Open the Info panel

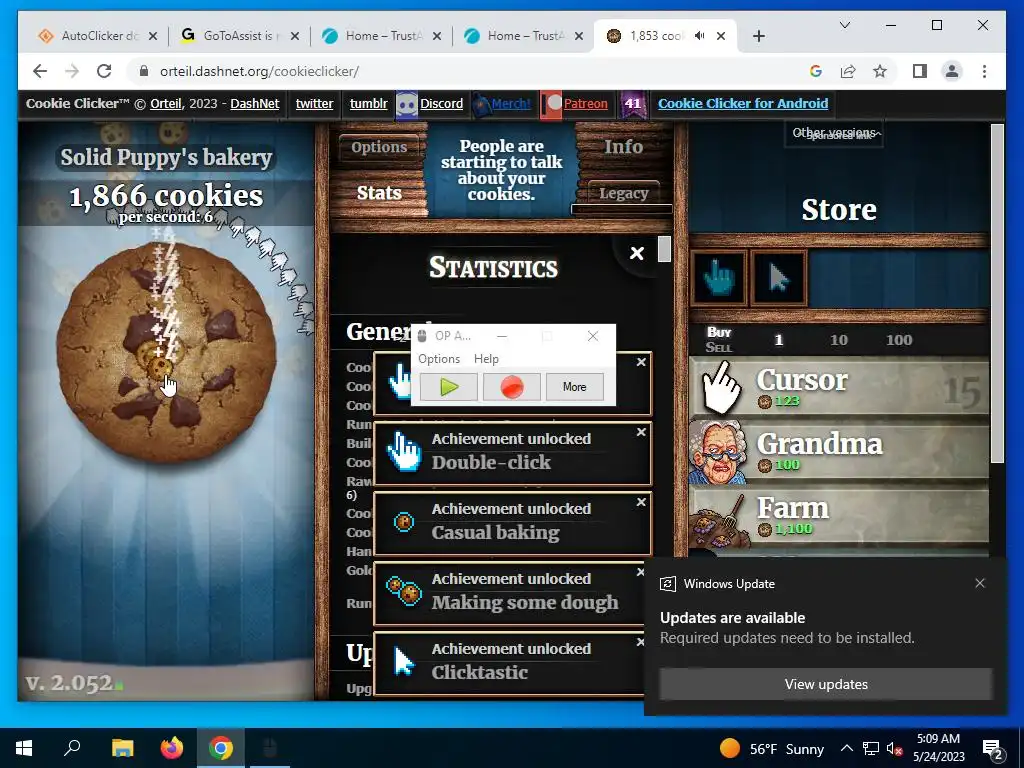[x=623, y=147]
